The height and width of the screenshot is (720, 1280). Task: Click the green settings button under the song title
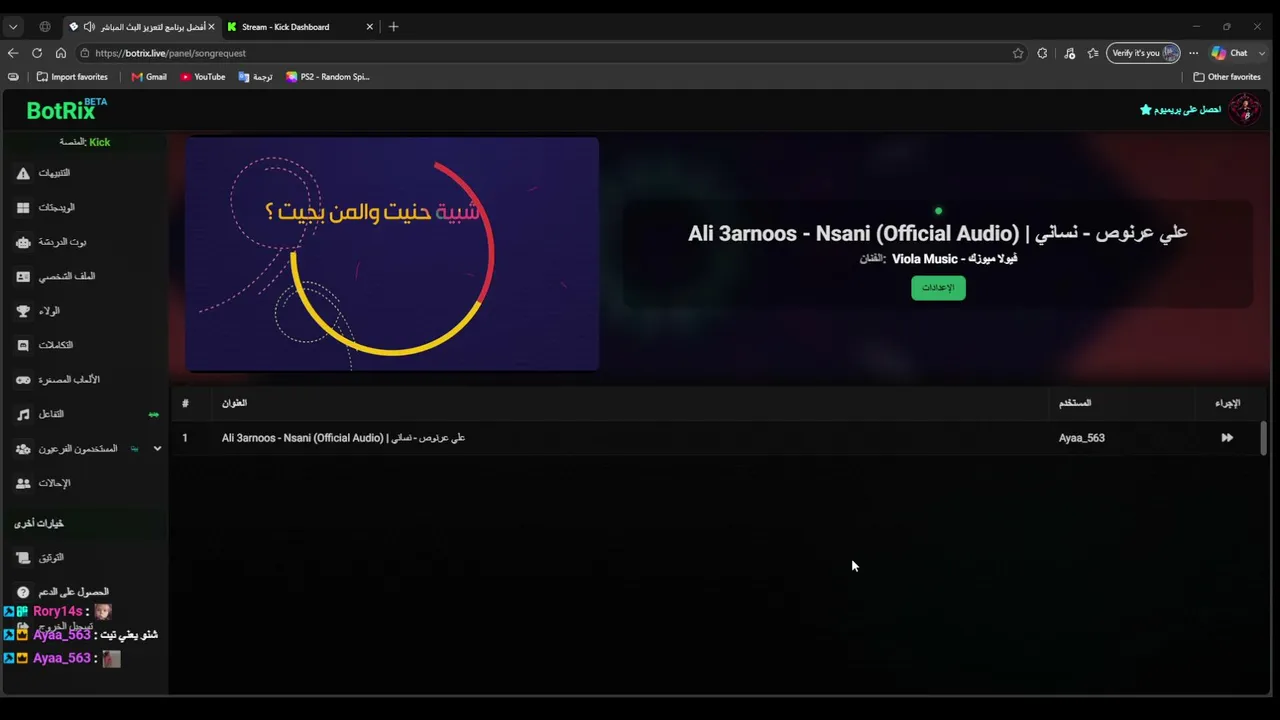point(938,288)
